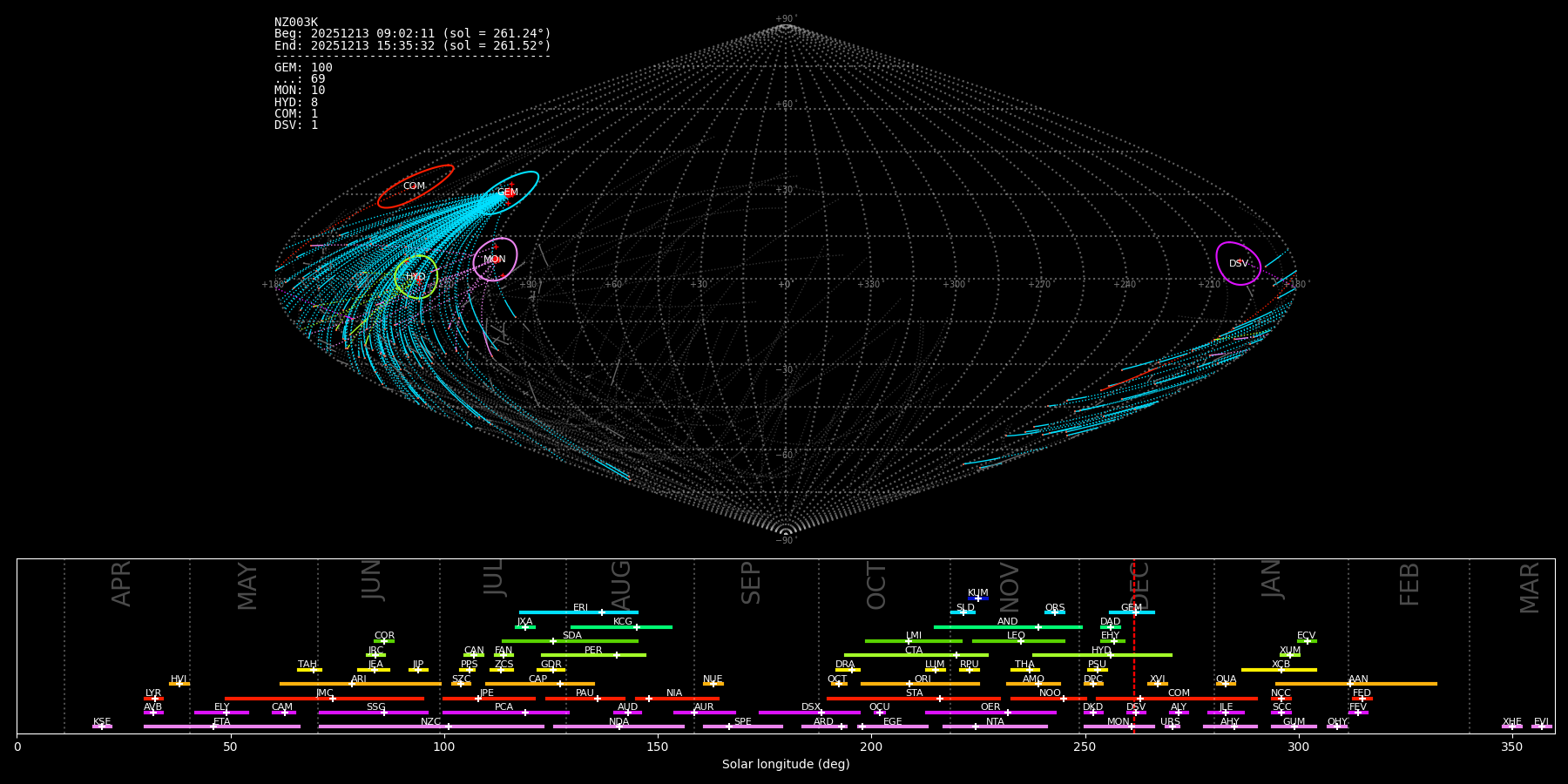Image resolution: width=1568 pixels, height=784 pixels.
Task: Click the DAD shower bar in timeline
Action: coord(1111,626)
